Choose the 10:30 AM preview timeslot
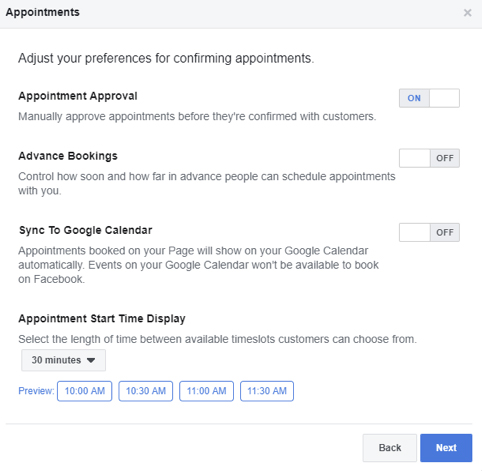482x471 pixels. click(146, 391)
